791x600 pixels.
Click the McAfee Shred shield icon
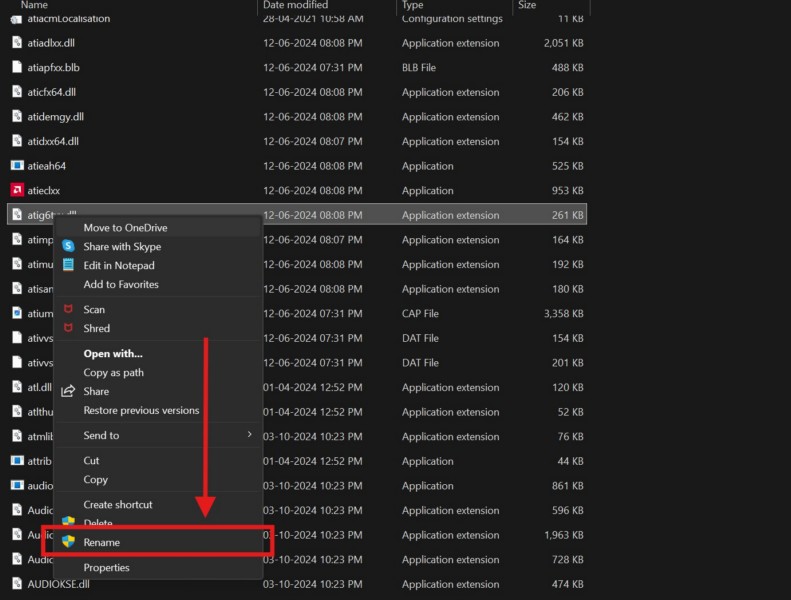68,328
